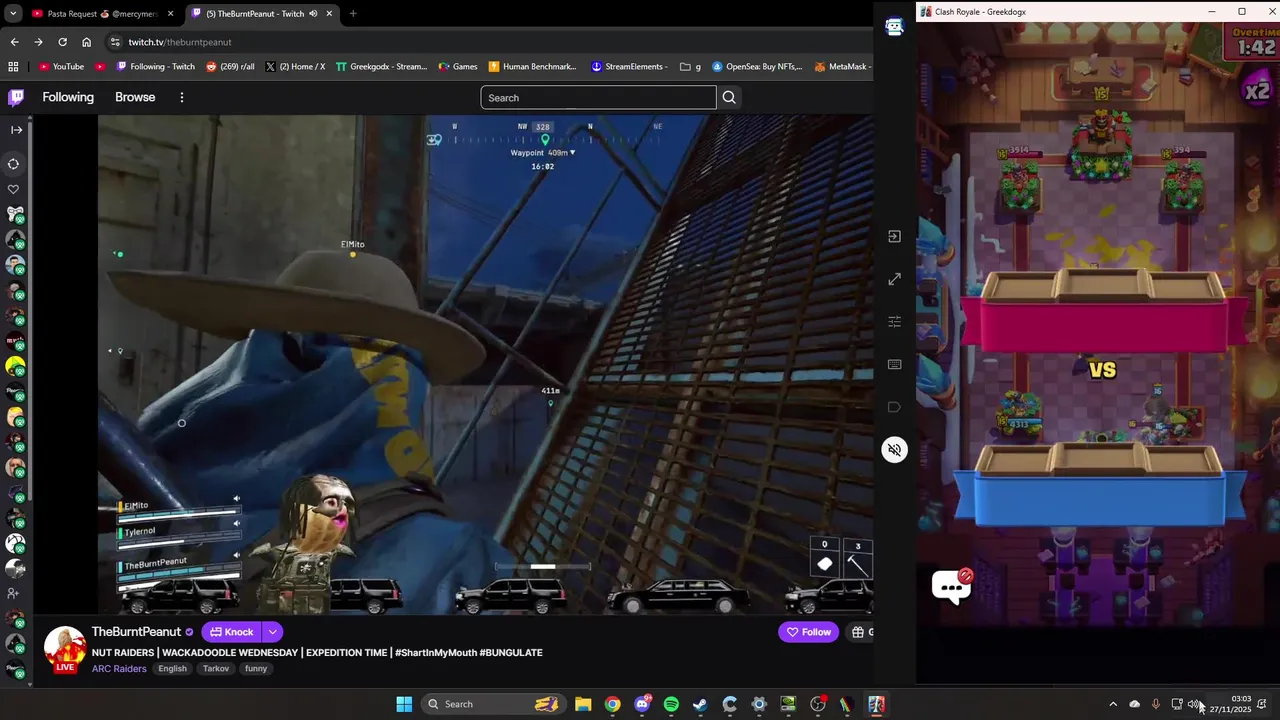Open the ARC Raiders category link
This screenshot has width=1280, height=720.
pos(119,668)
